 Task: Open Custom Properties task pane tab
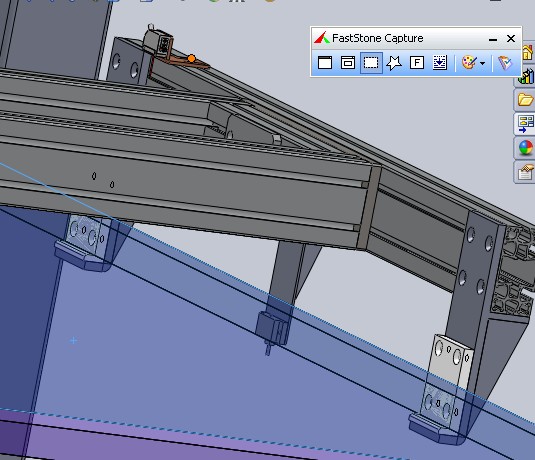coord(525,172)
